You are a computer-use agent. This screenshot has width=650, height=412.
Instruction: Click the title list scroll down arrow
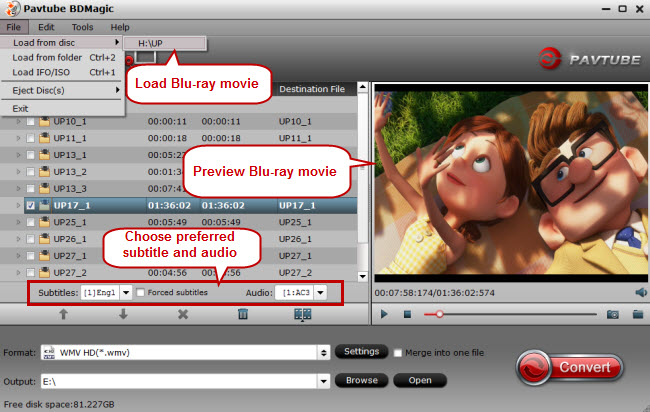pyautogui.click(x=363, y=276)
